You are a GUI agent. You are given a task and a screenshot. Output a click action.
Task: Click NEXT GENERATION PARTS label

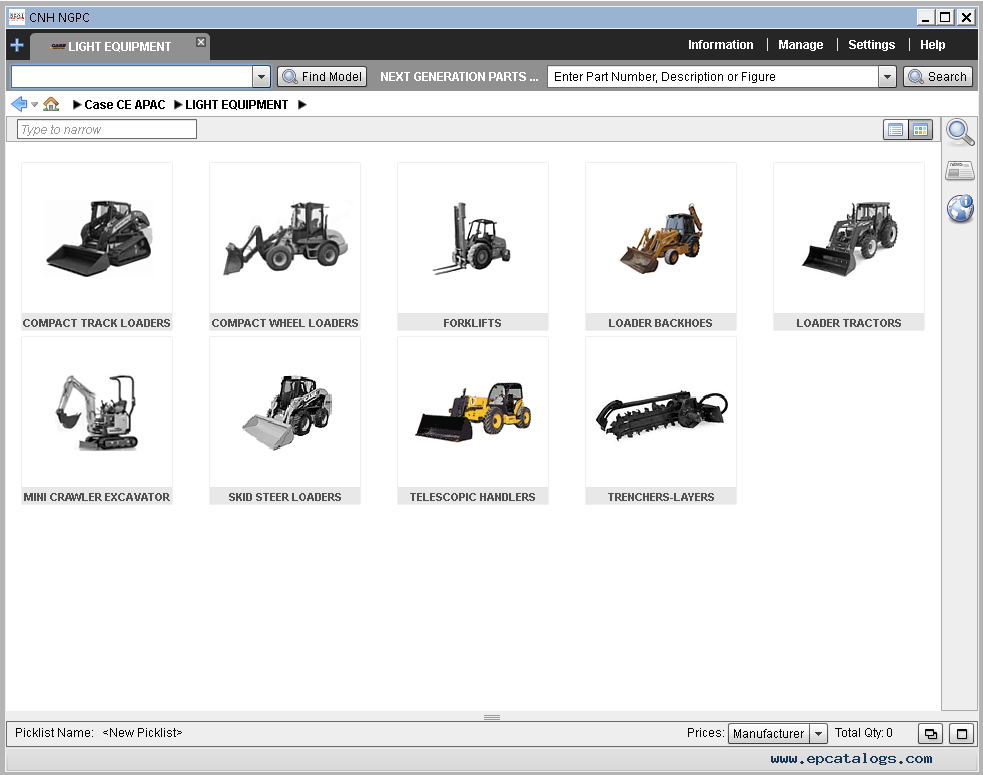click(x=459, y=76)
